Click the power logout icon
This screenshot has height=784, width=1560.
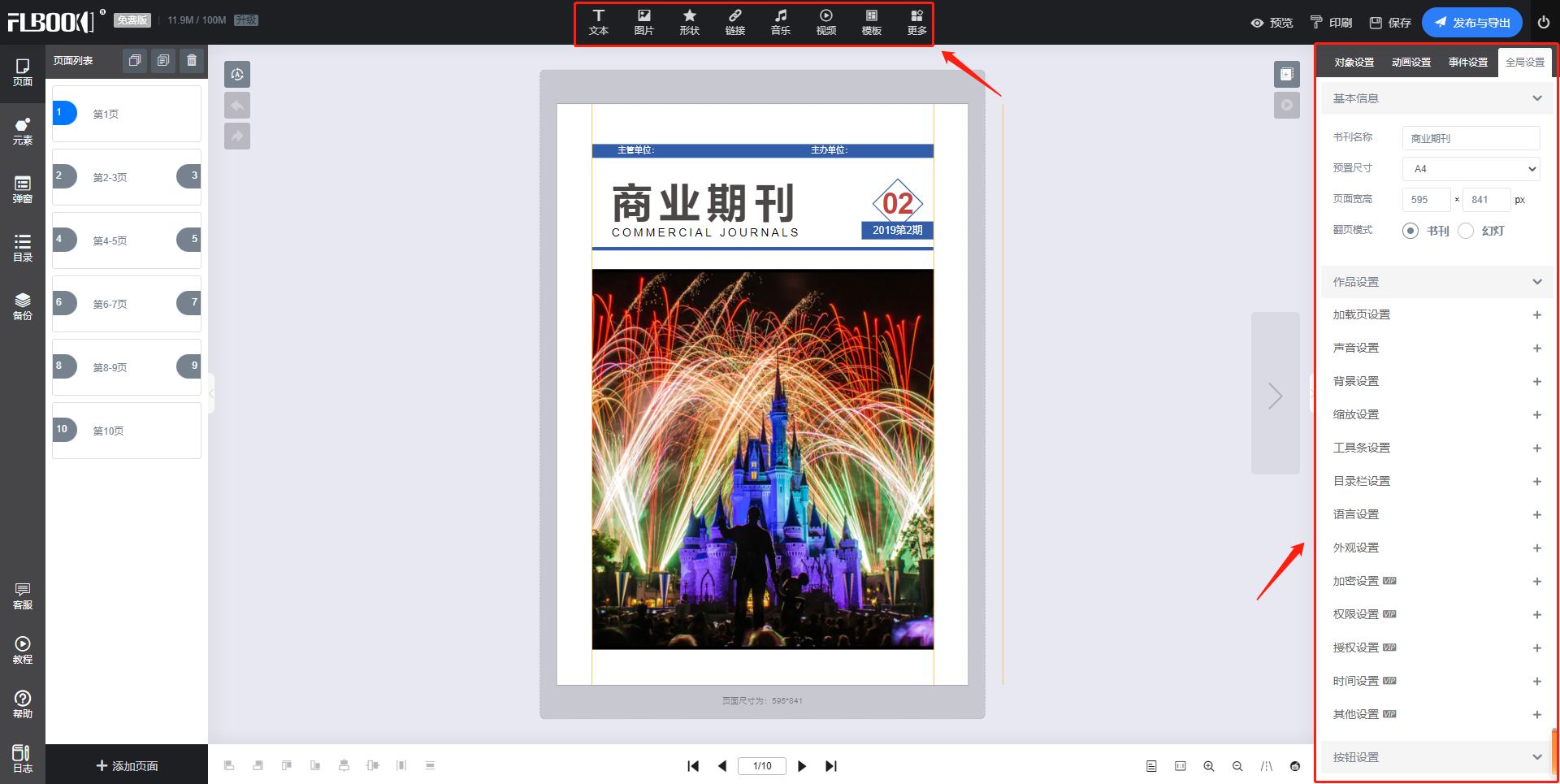[1544, 23]
